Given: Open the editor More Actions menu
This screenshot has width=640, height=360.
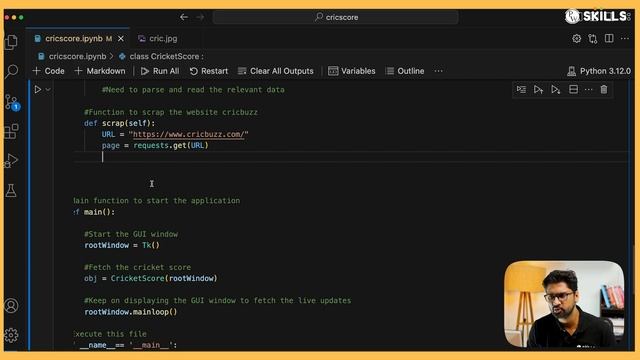Looking at the screenshot, I should (x=625, y=38).
